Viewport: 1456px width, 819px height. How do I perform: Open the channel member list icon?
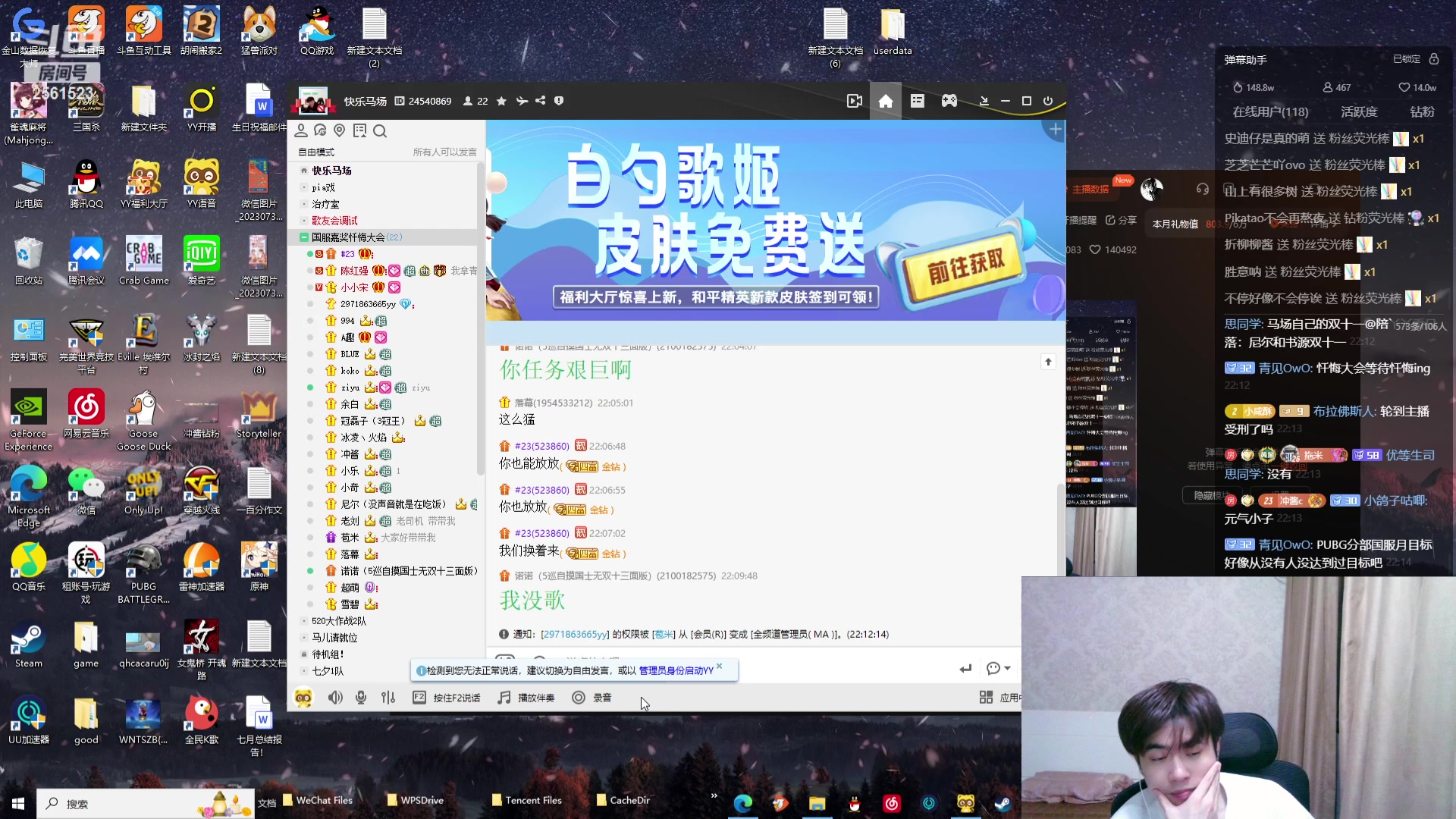(x=302, y=130)
